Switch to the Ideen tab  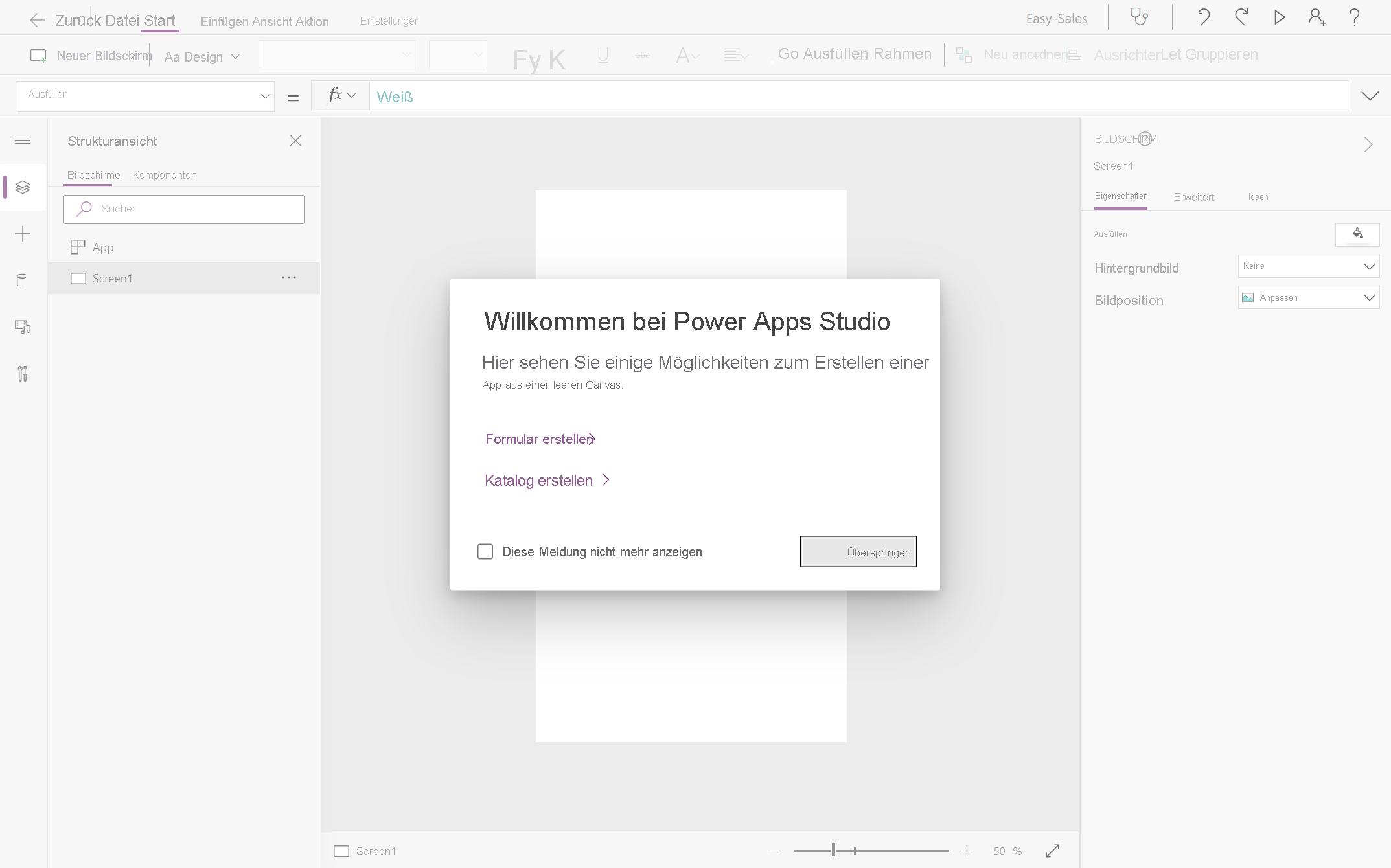tap(1258, 196)
